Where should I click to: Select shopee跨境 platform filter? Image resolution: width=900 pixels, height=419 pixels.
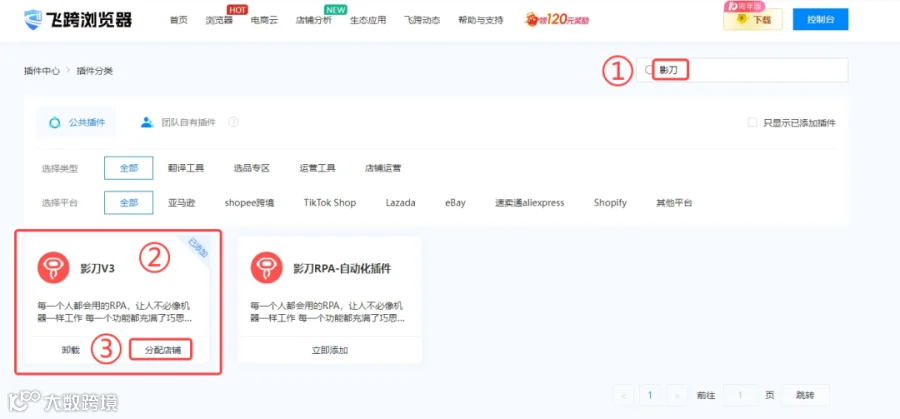tap(249, 203)
